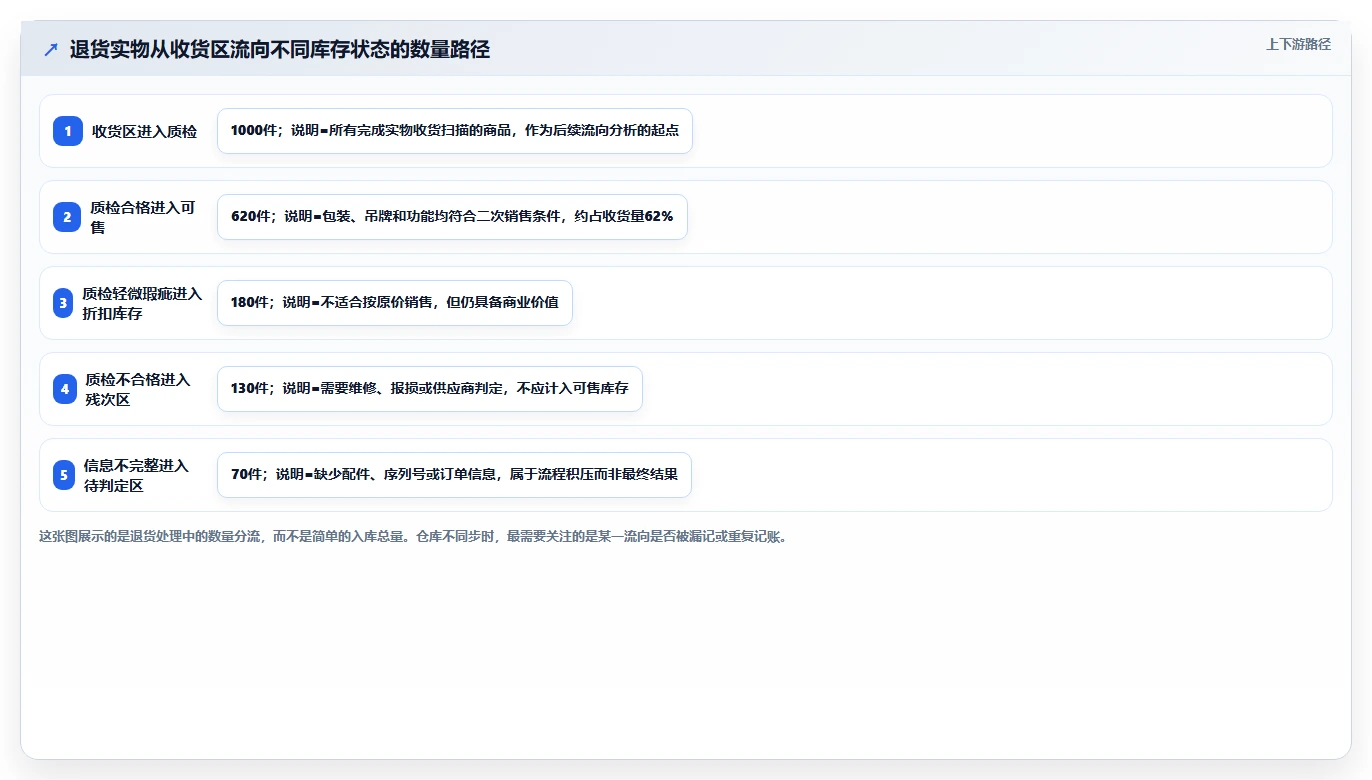Select the 信息不完整进入待判定区 step label
Viewport: 1372px width, 780px height.
(x=137, y=475)
